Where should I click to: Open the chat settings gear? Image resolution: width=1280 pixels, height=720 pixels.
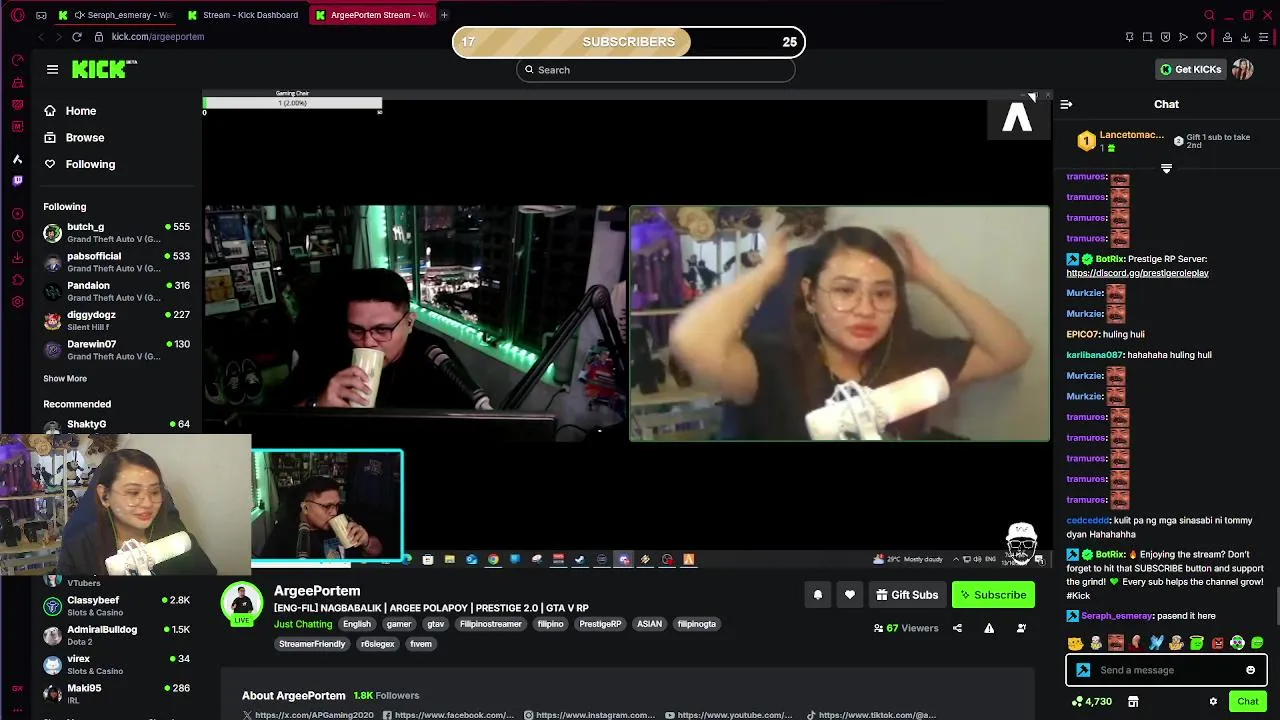point(1213,702)
